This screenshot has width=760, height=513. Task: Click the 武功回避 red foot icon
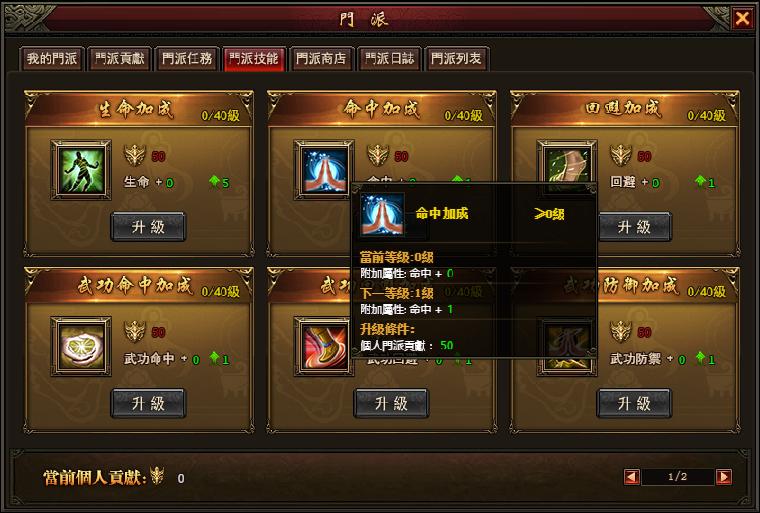323,346
